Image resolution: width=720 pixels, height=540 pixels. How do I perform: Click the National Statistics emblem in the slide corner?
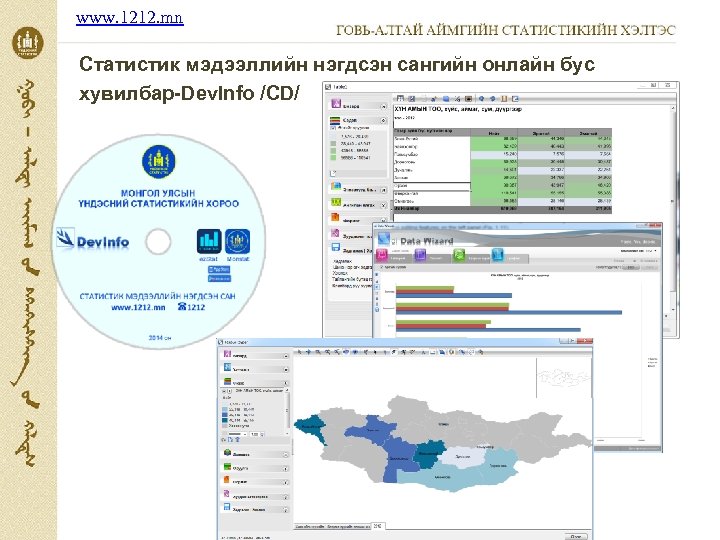tap(28, 42)
